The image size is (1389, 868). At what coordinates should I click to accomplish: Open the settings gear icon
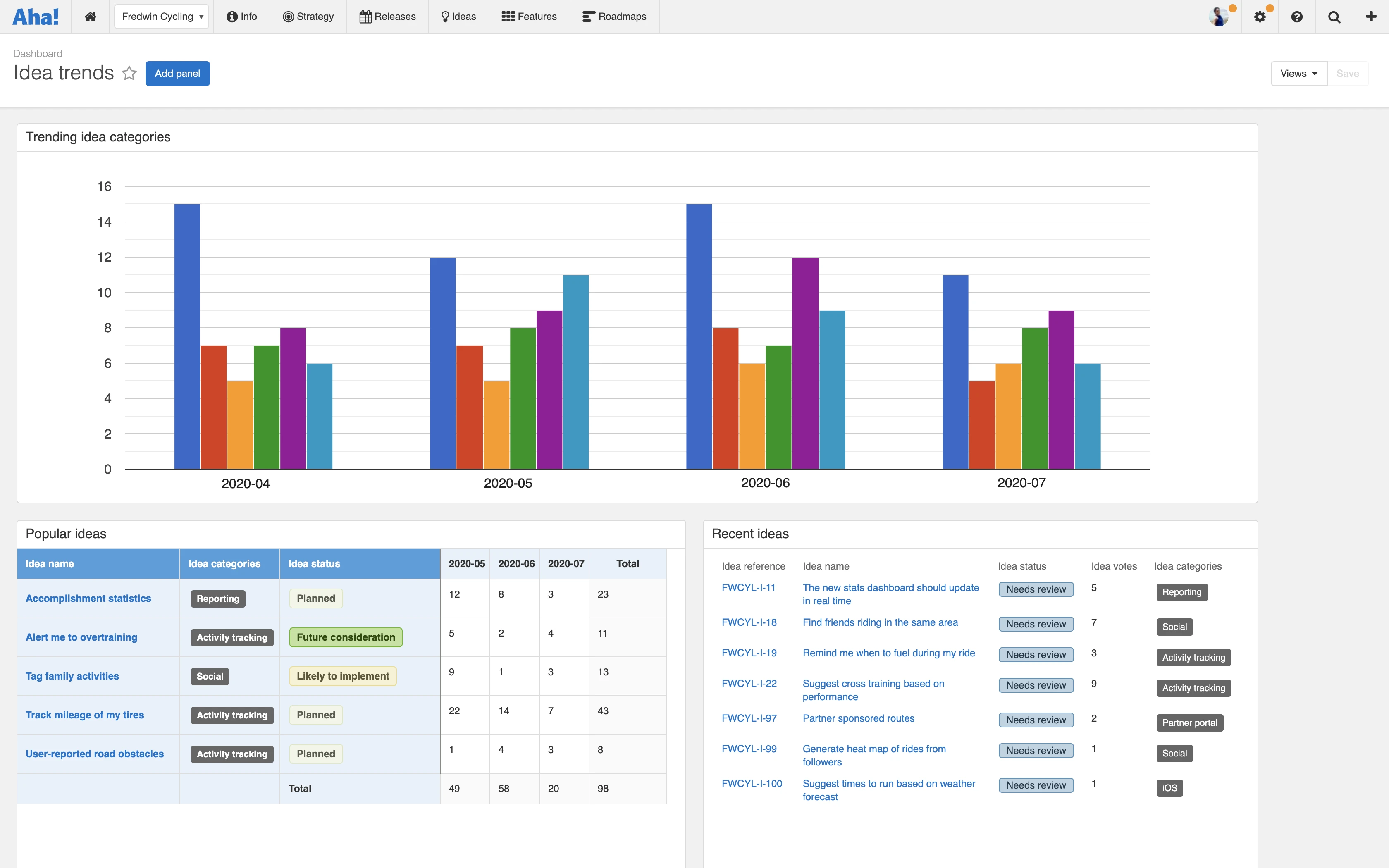coord(1259,17)
